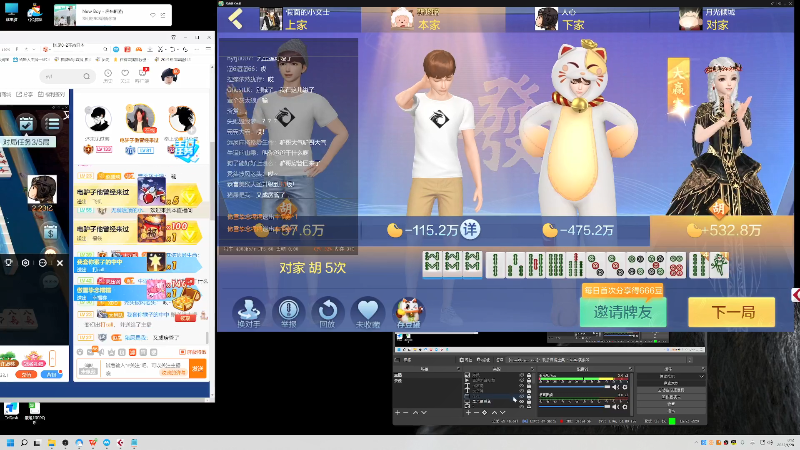Click the chat message input box

143,368
